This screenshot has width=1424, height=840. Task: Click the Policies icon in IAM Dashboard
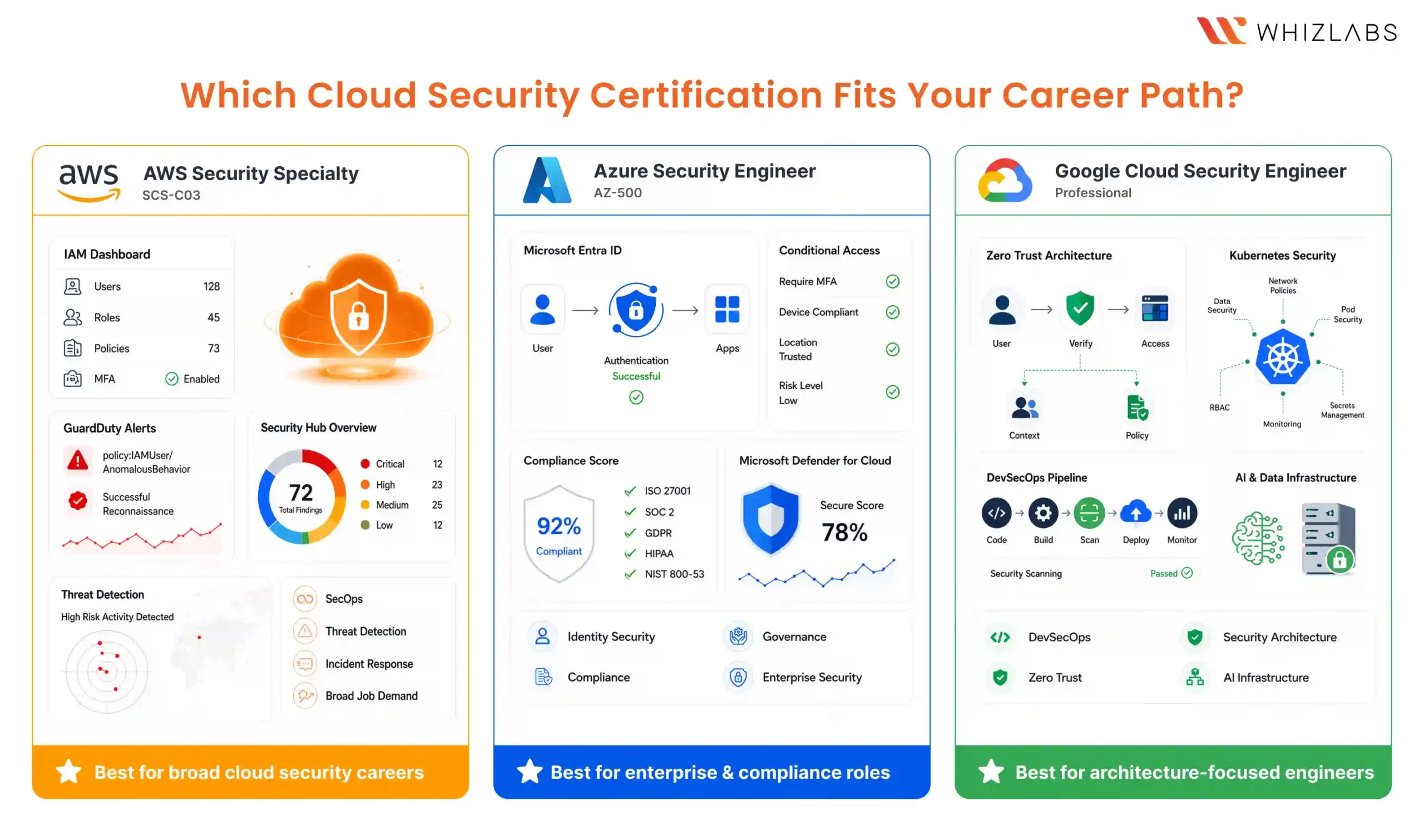coord(72,348)
